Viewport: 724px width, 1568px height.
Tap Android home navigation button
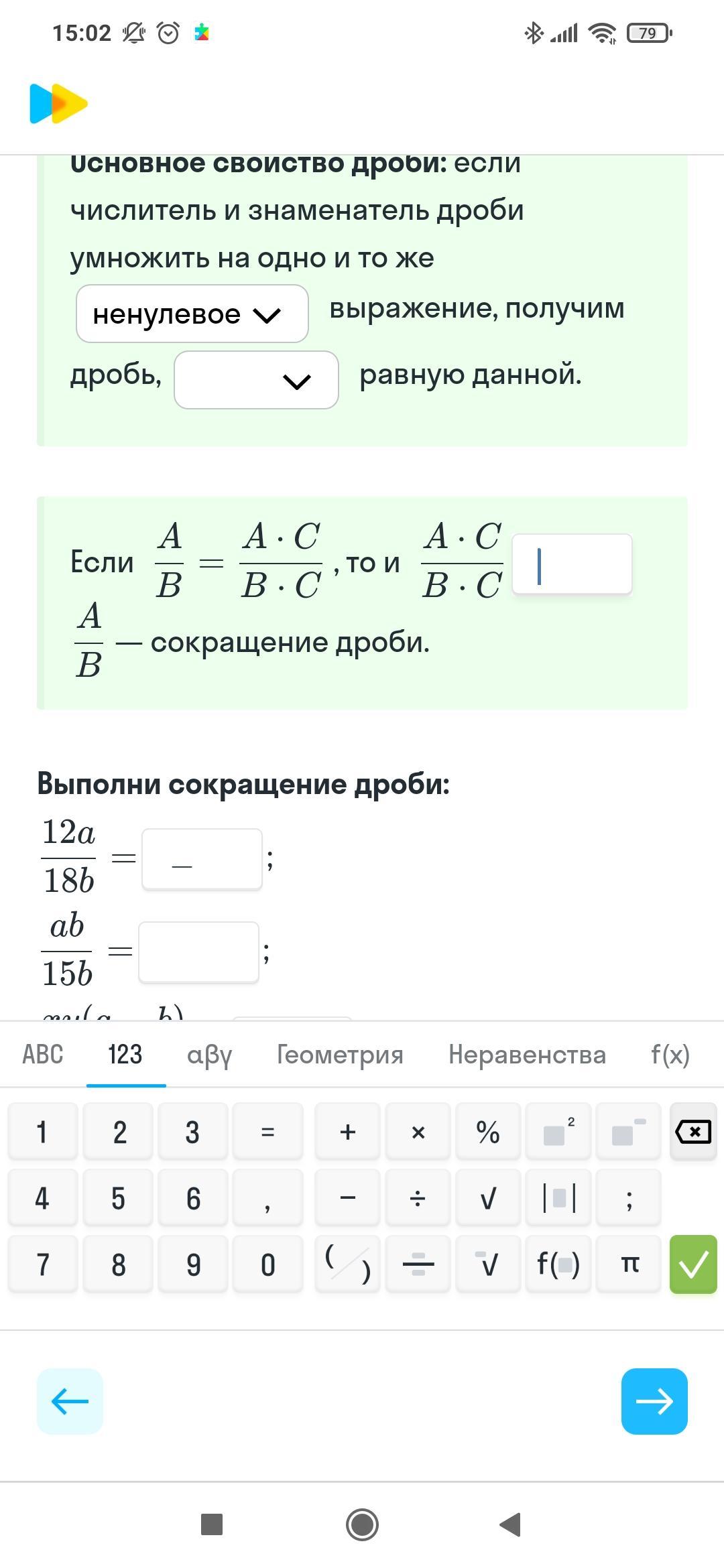(362, 1524)
